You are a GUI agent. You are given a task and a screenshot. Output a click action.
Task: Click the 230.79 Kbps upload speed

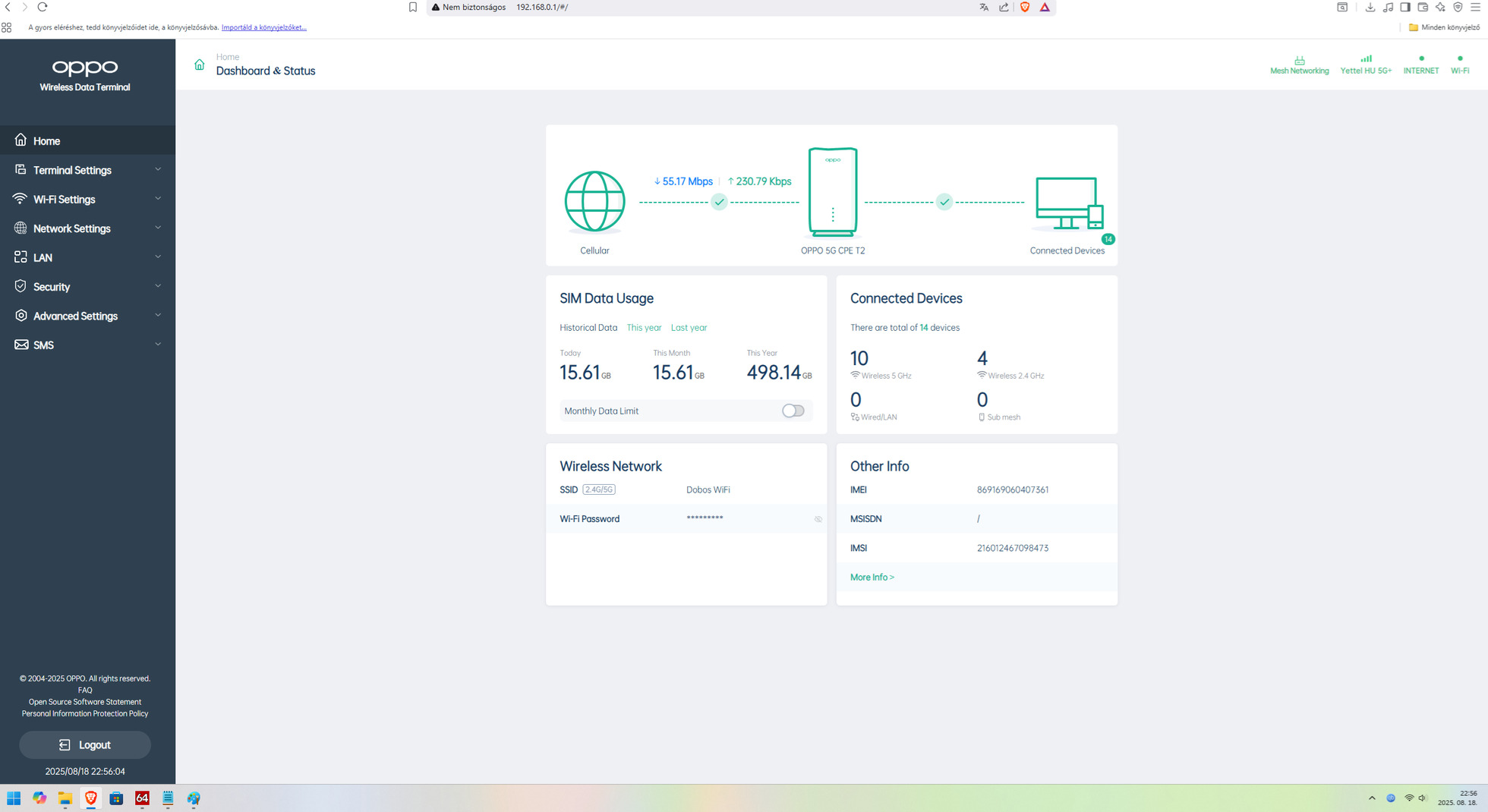(759, 181)
